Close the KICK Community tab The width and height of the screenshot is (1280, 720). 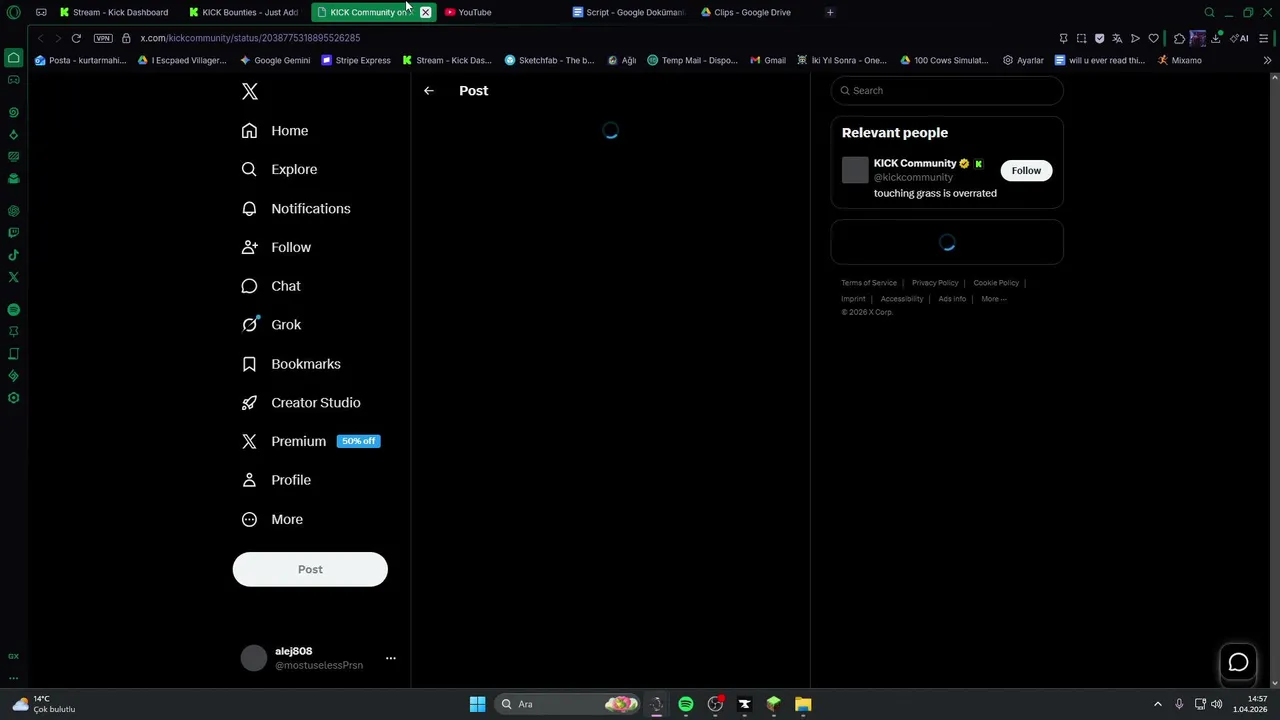click(425, 12)
